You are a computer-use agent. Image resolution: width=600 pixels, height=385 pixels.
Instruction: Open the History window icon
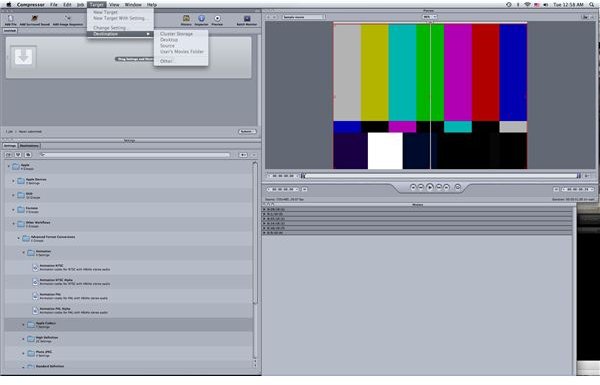coord(186,19)
